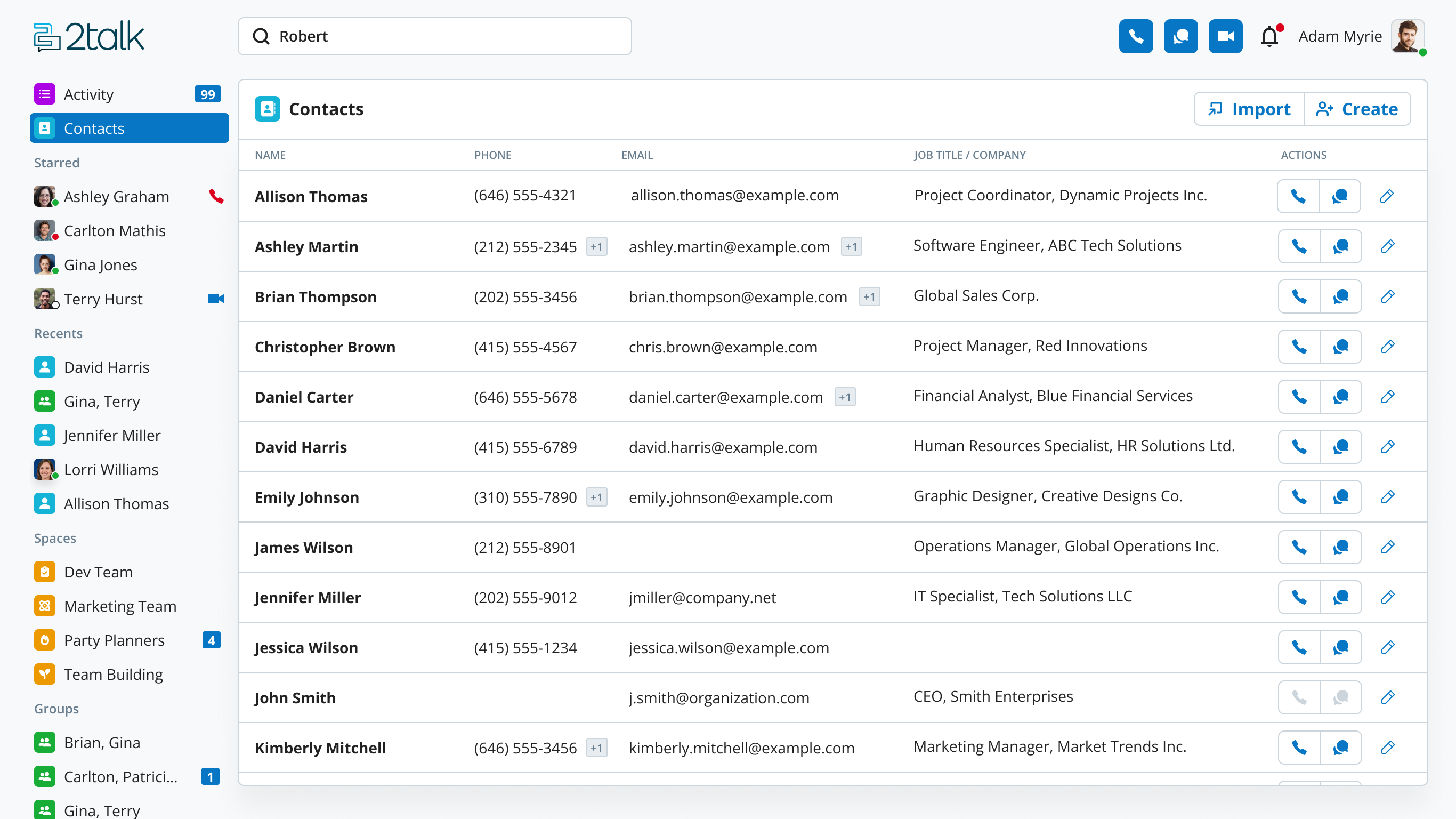Click the 2talk logo

click(x=89, y=37)
